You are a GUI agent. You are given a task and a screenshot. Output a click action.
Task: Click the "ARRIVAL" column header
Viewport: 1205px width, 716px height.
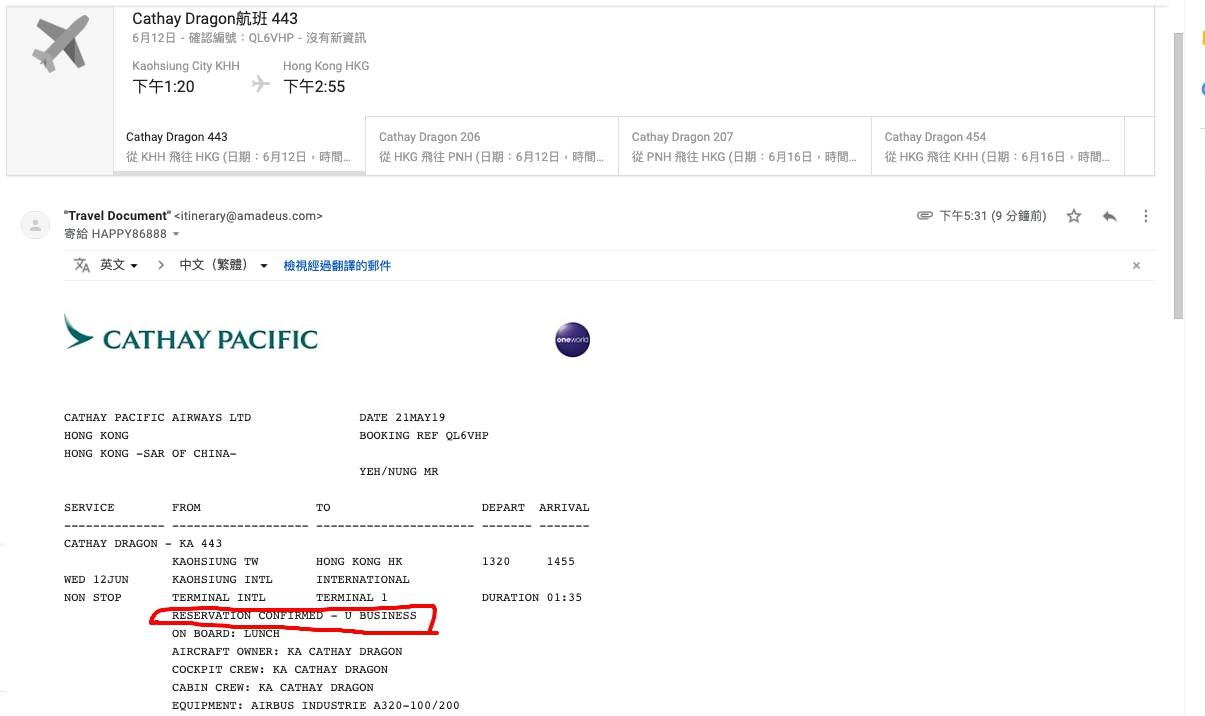coord(564,508)
